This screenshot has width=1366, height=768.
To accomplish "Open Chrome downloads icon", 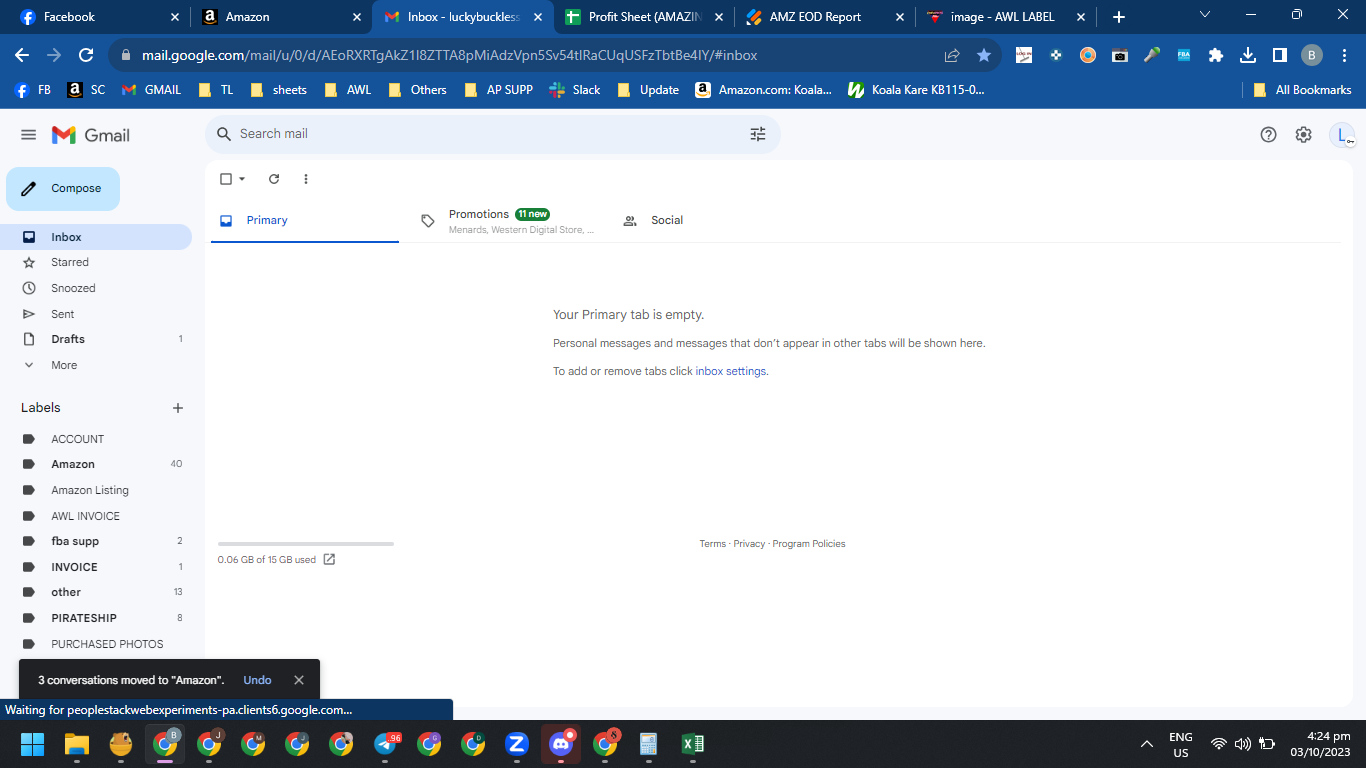I will pos(1248,55).
